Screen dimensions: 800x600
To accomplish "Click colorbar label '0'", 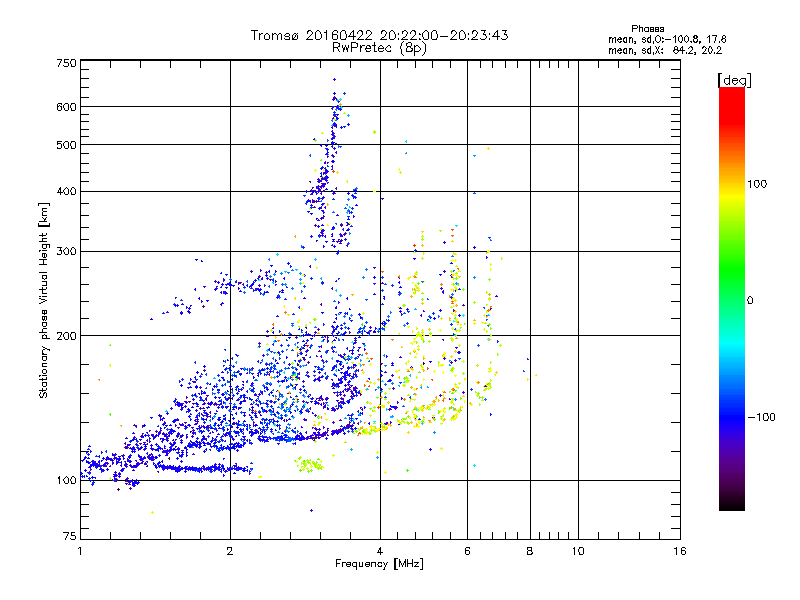I will click(750, 300).
